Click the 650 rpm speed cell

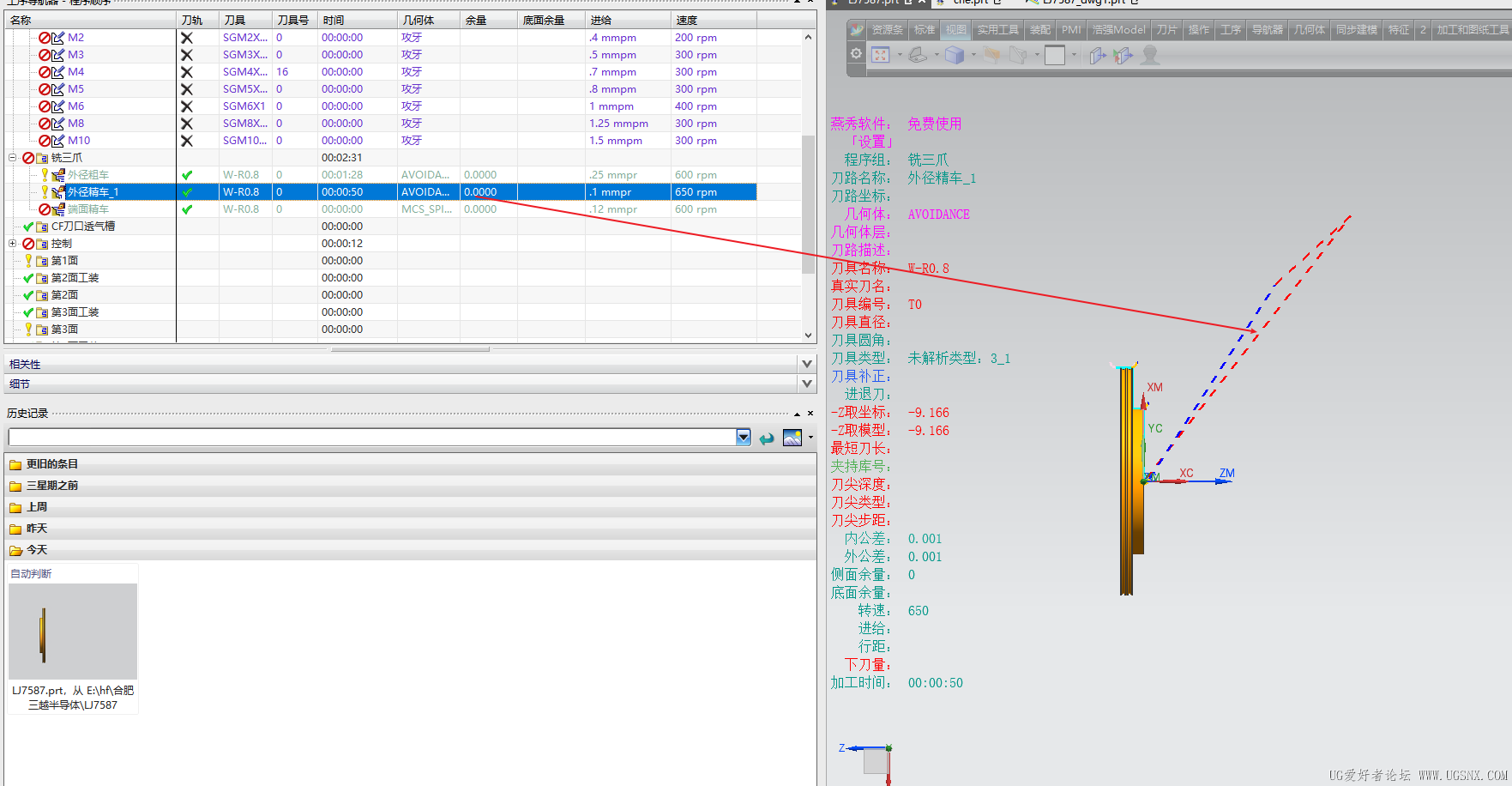(x=714, y=192)
